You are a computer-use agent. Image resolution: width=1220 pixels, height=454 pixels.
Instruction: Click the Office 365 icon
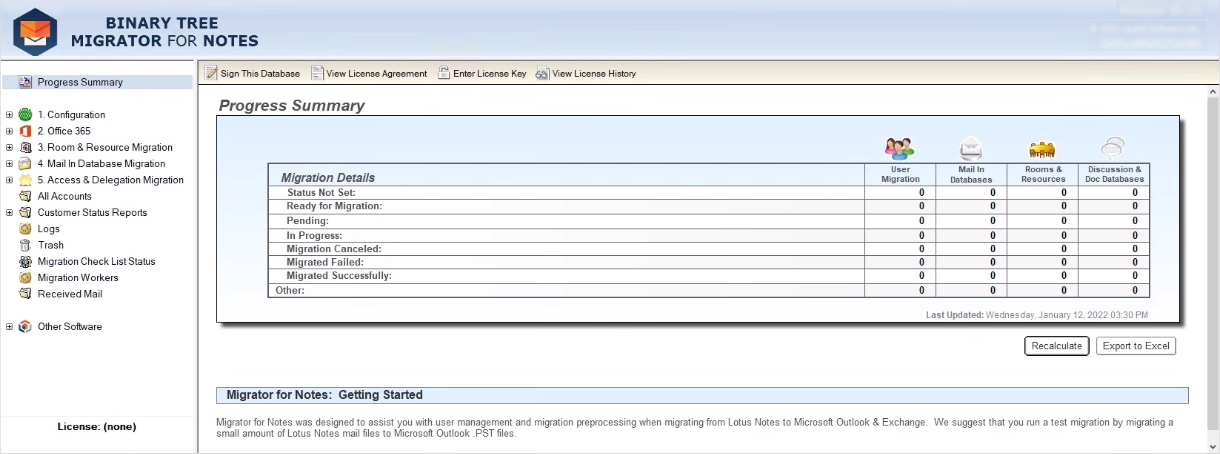point(26,131)
